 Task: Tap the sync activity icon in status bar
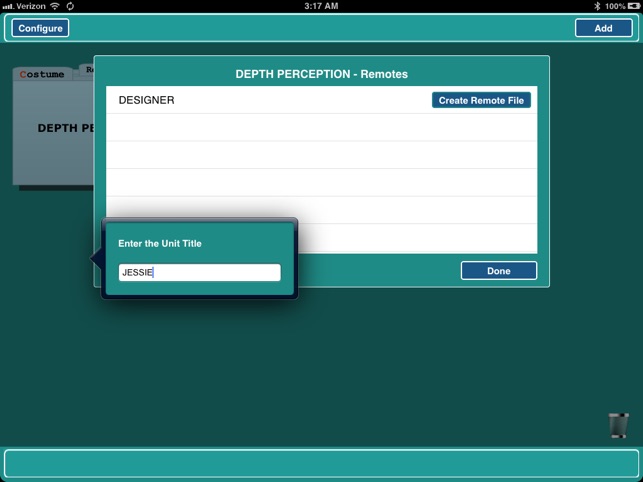(x=70, y=6)
